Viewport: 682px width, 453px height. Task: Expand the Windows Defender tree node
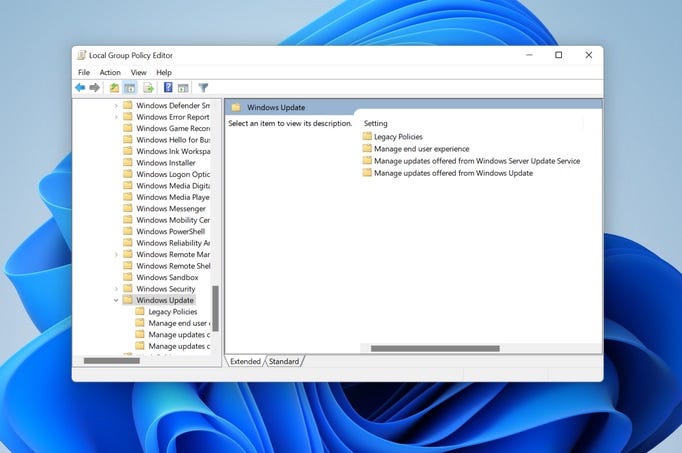coord(116,106)
